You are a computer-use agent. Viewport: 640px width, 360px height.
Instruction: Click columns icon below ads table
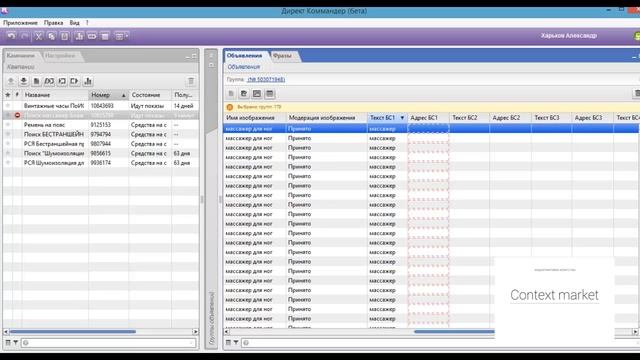tap(228, 343)
